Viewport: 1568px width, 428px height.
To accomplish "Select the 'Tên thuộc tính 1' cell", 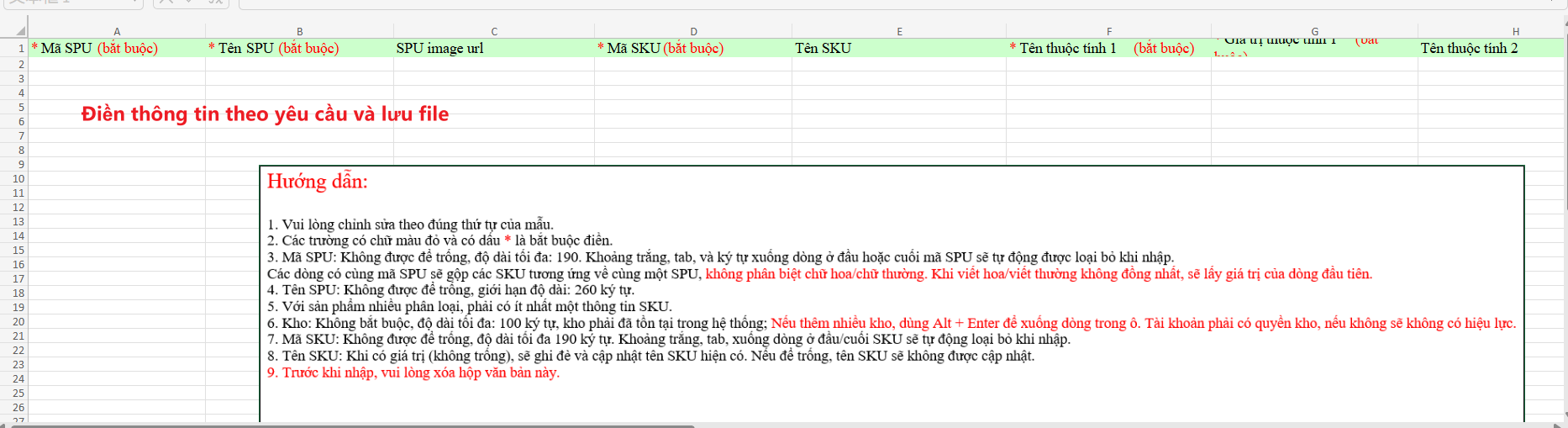I will coord(1108,49).
